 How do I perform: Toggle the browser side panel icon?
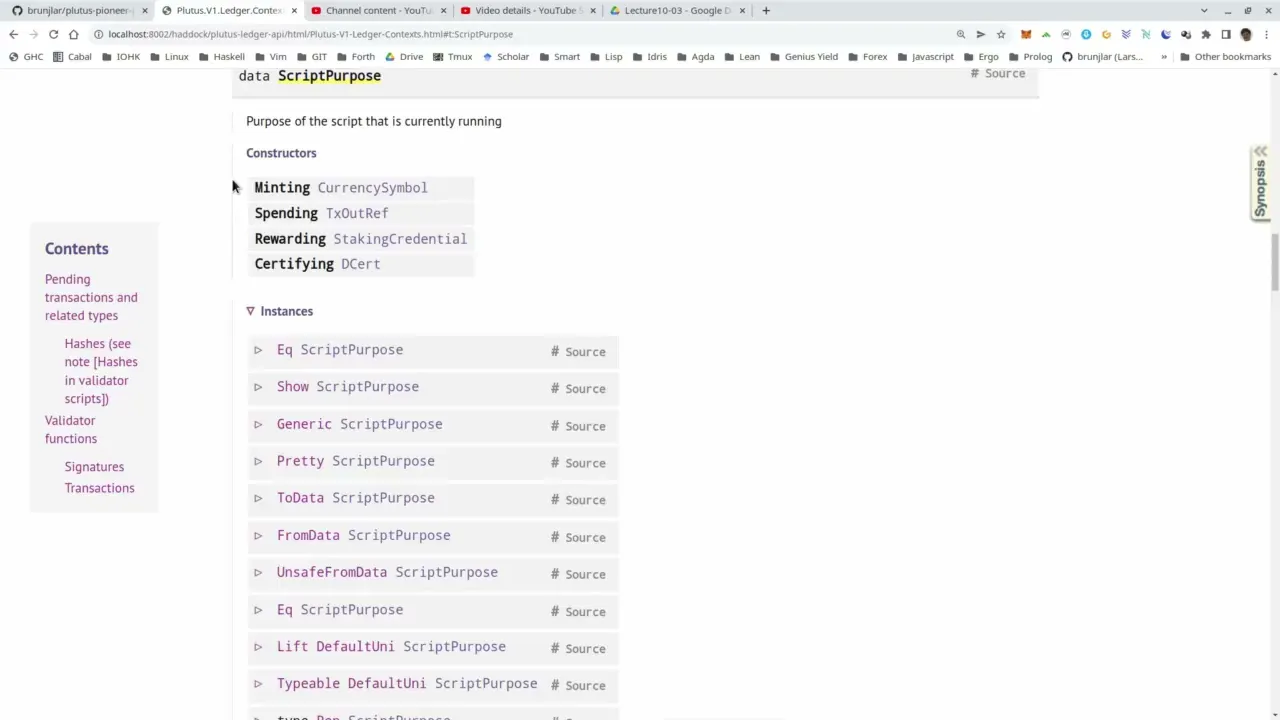[1225, 34]
